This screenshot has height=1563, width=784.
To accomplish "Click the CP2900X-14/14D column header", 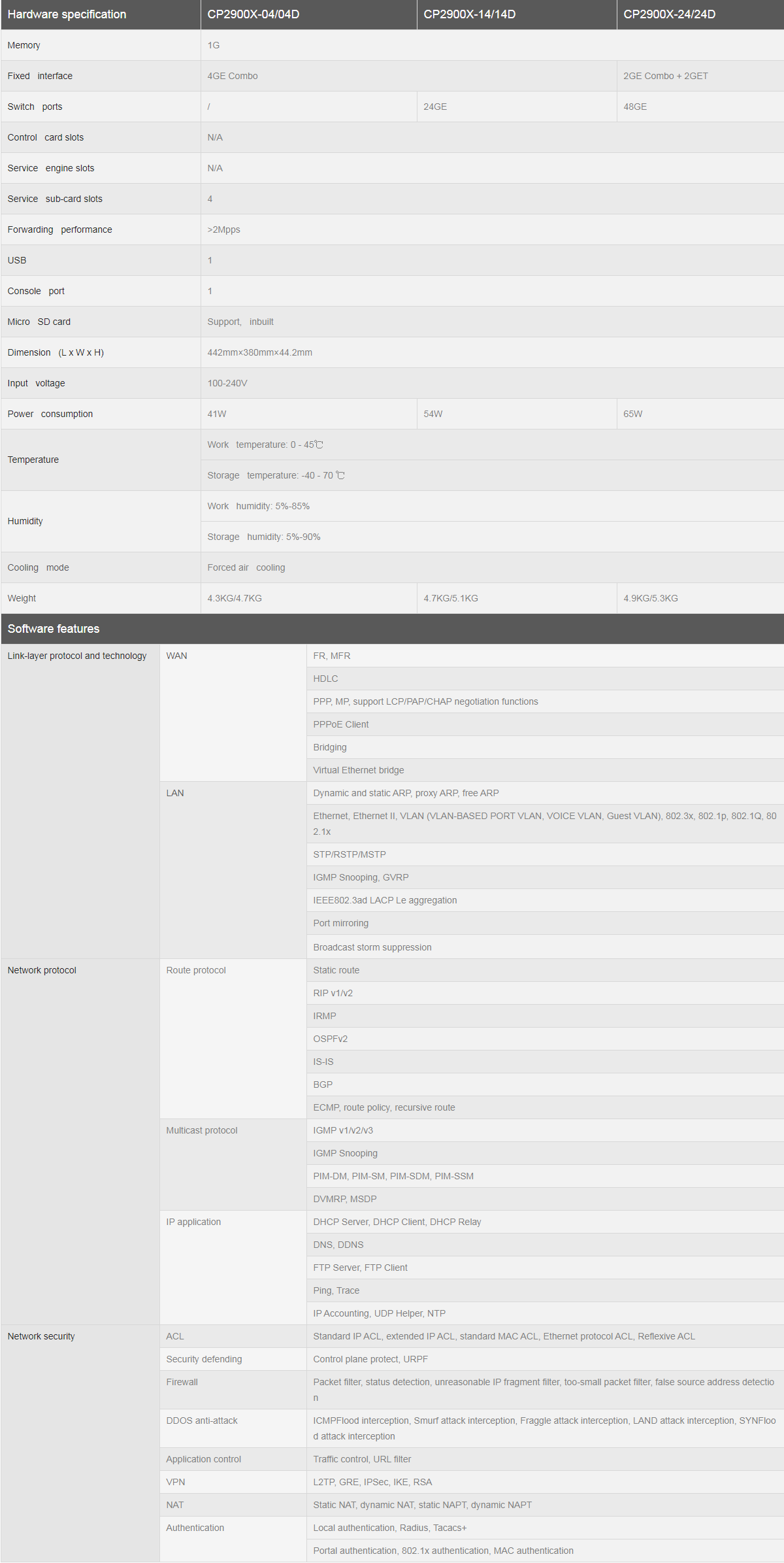I will (x=517, y=14).
